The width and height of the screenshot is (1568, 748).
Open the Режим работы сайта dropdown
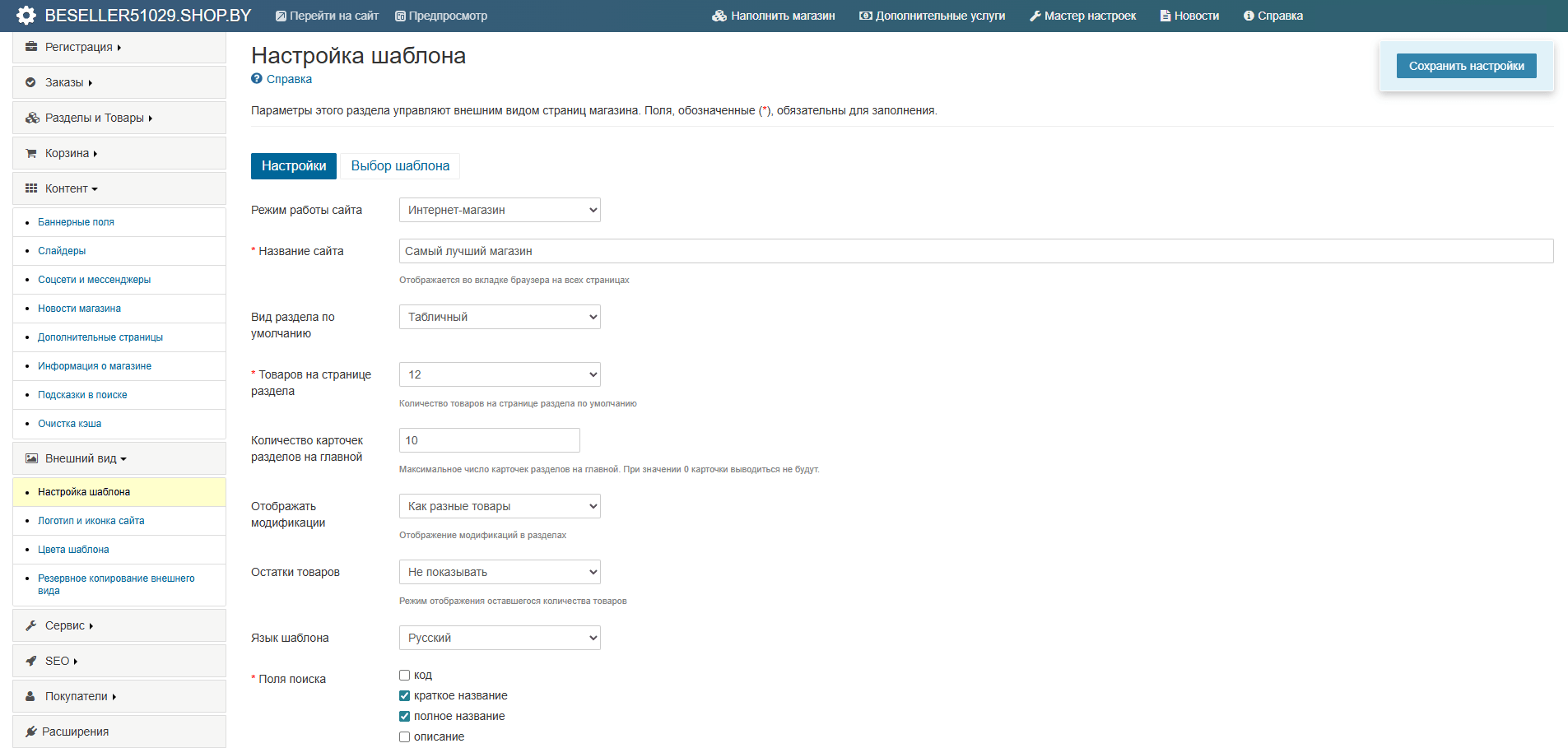point(500,210)
